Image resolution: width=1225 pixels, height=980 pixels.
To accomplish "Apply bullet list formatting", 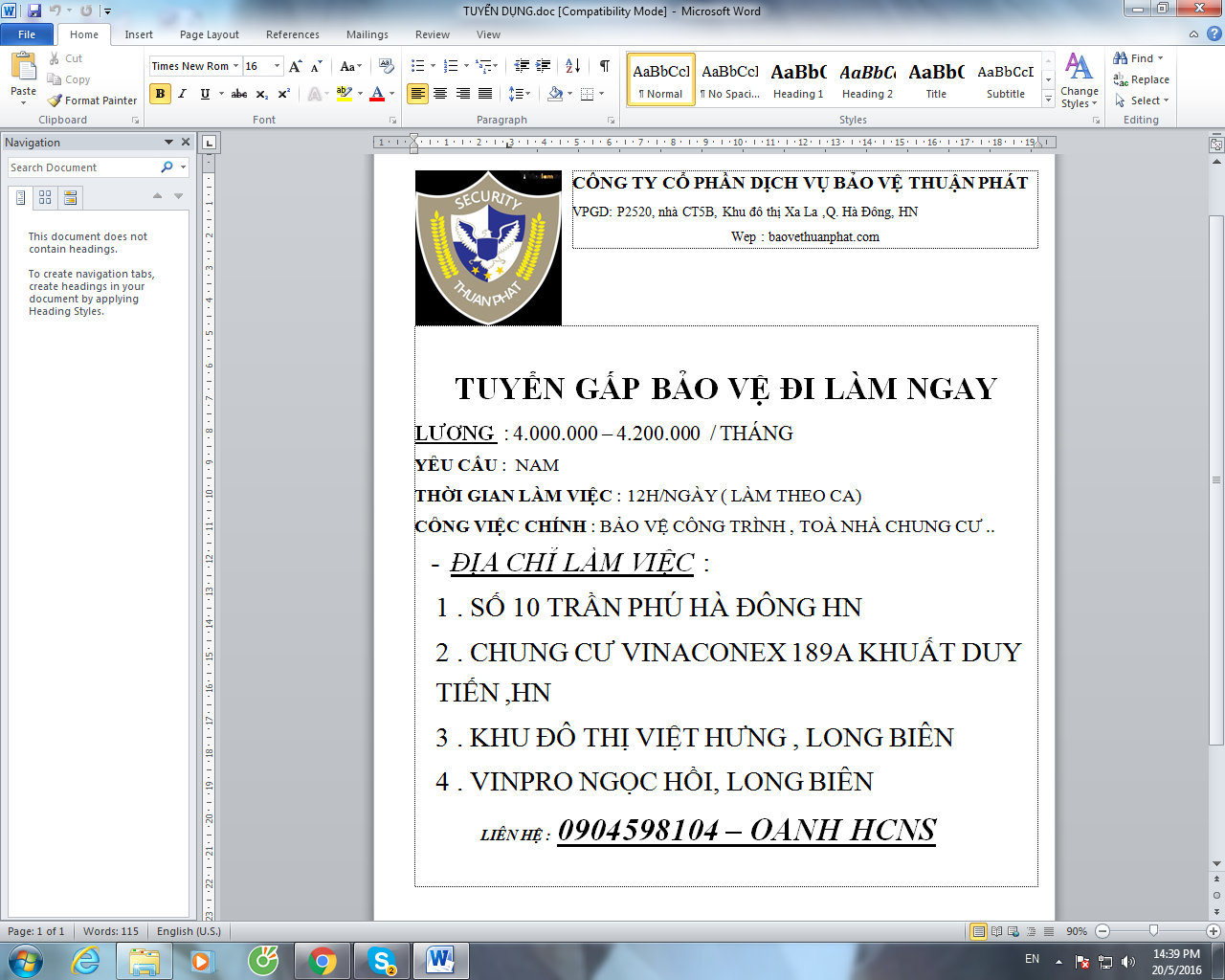I will (417, 66).
